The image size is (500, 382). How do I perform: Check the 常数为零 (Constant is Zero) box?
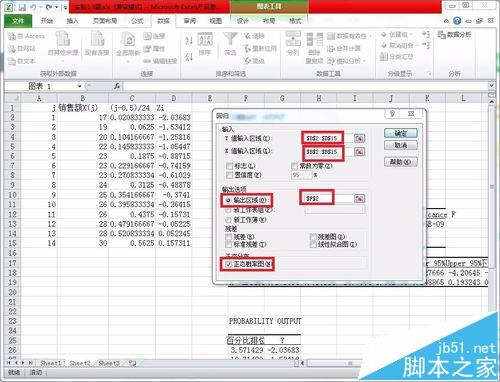coord(294,166)
